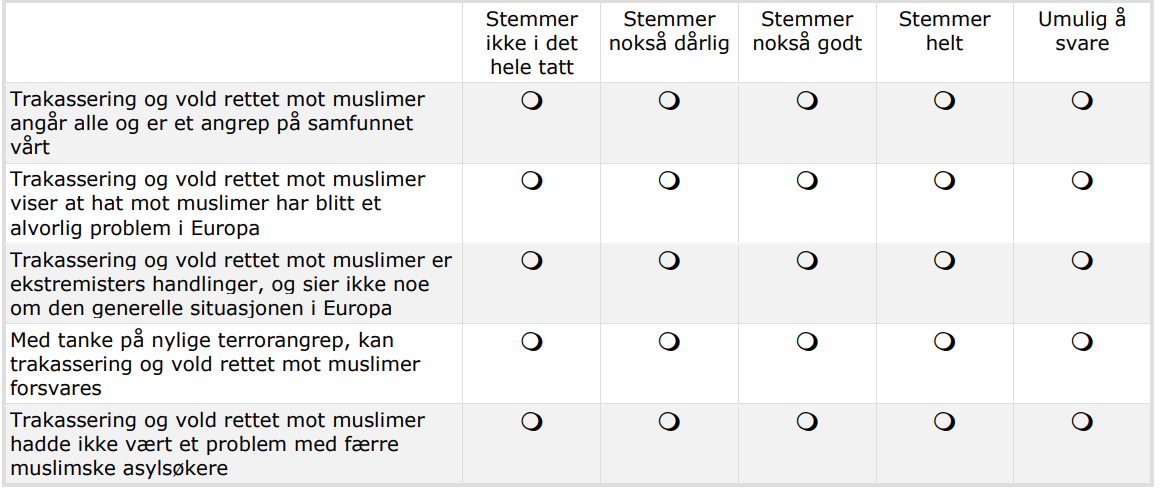Screen dimensions: 1164x489
Task: Select 'Stemmer nokså dårlig' for 'færre muslimske asylsøkere' row
Action: click(x=669, y=422)
